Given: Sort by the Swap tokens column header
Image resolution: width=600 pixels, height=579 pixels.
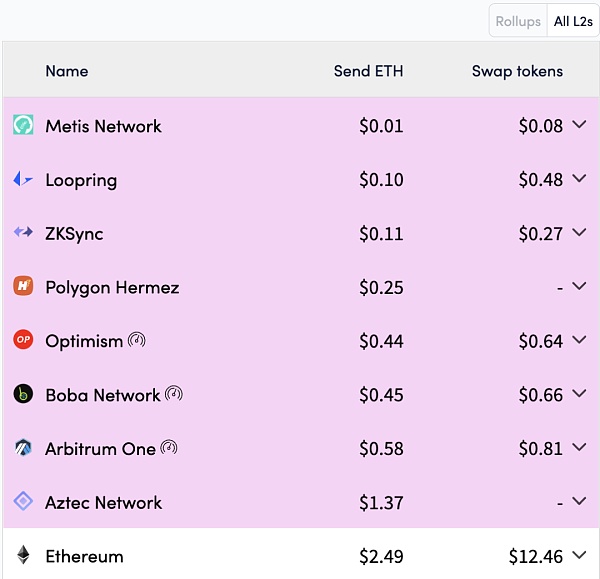Looking at the screenshot, I should tap(517, 71).
